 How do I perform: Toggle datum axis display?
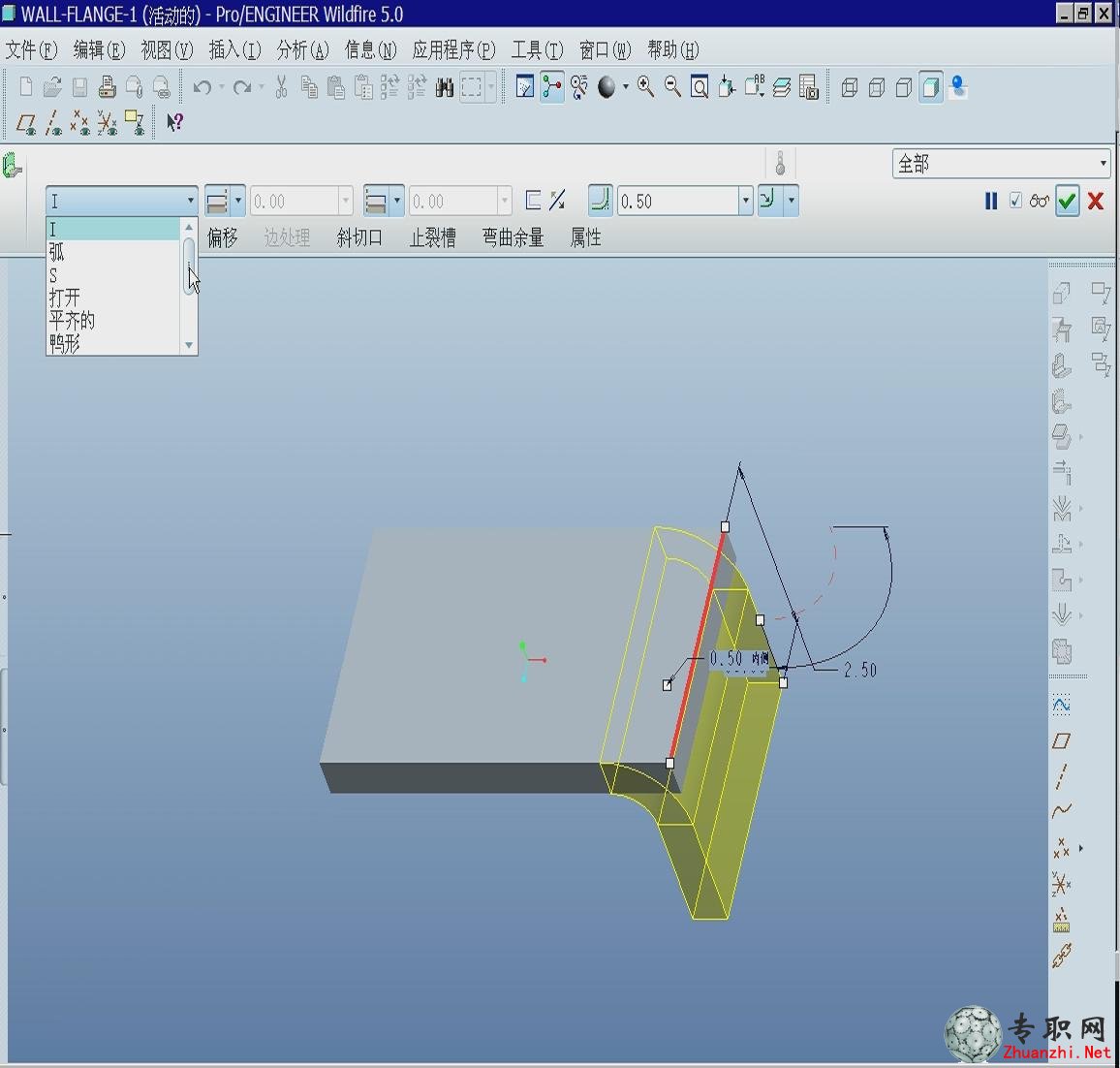coord(53,124)
